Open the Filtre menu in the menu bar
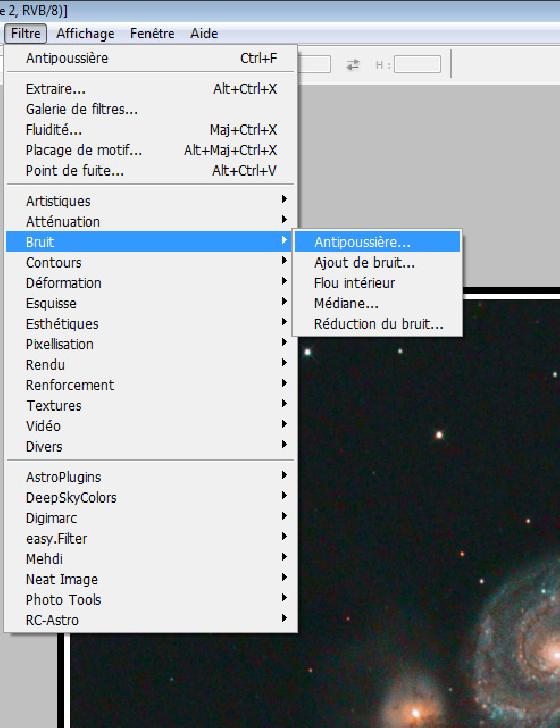Viewport: 560px width, 728px height. [x=26, y=33]
